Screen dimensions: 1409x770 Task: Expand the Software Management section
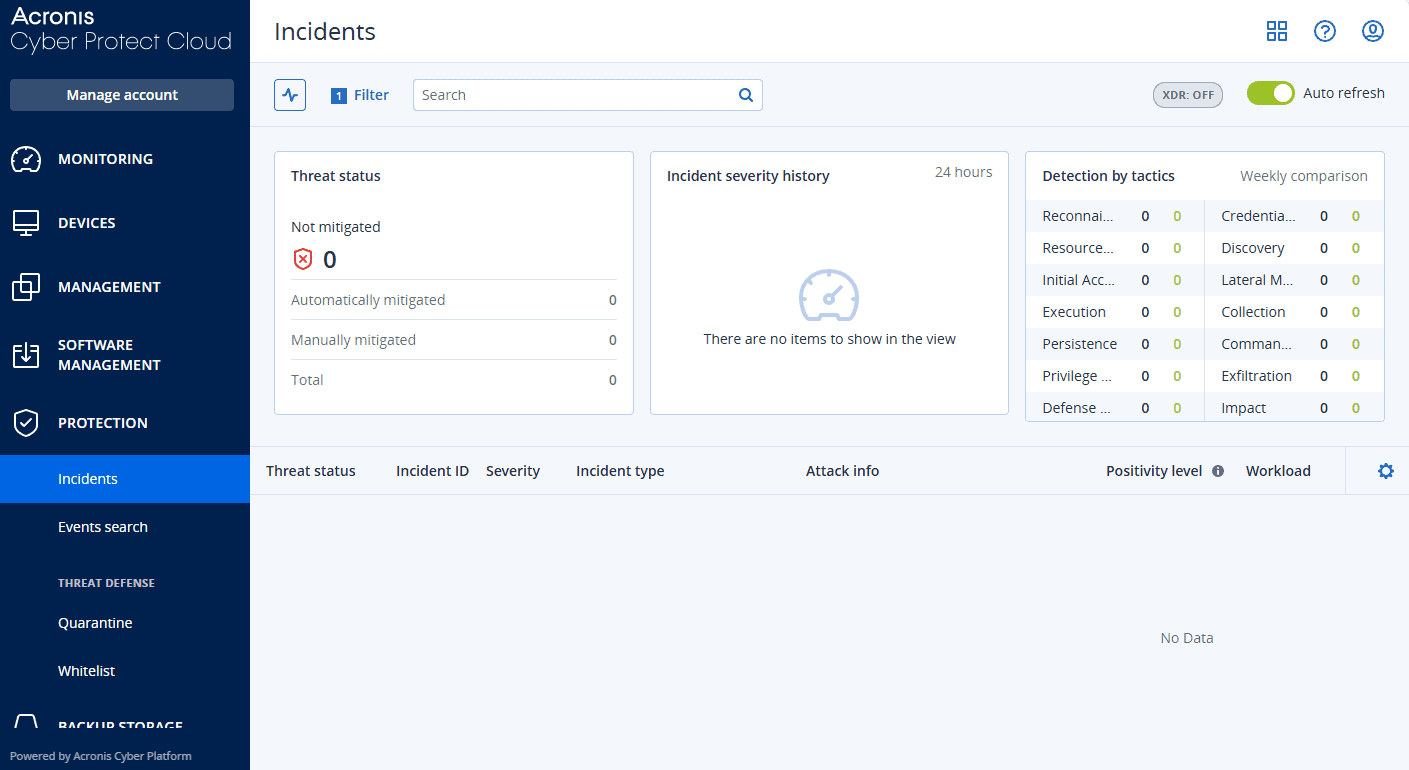point(109,355)
